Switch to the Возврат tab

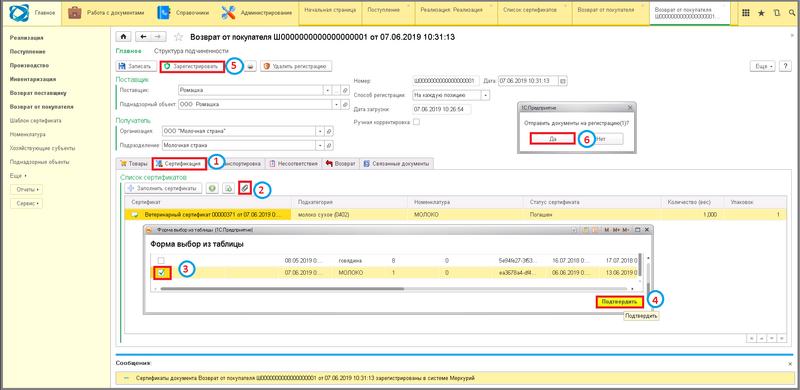coord(340,164)
